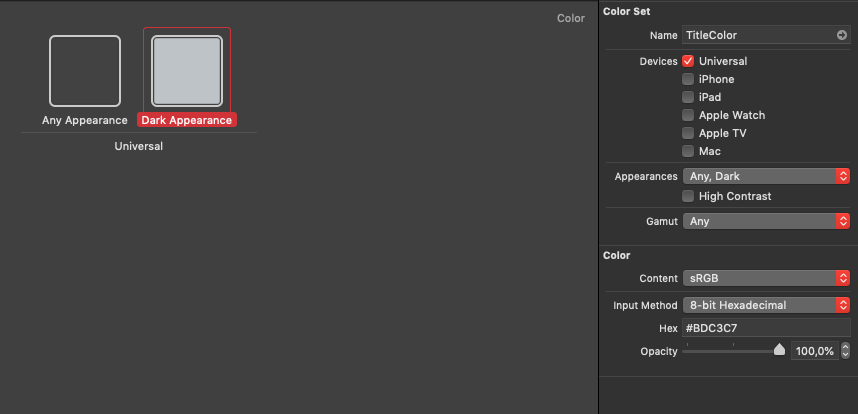Click the Name text field
Viewport: 858px width, 414px height.
click(758, 35)
